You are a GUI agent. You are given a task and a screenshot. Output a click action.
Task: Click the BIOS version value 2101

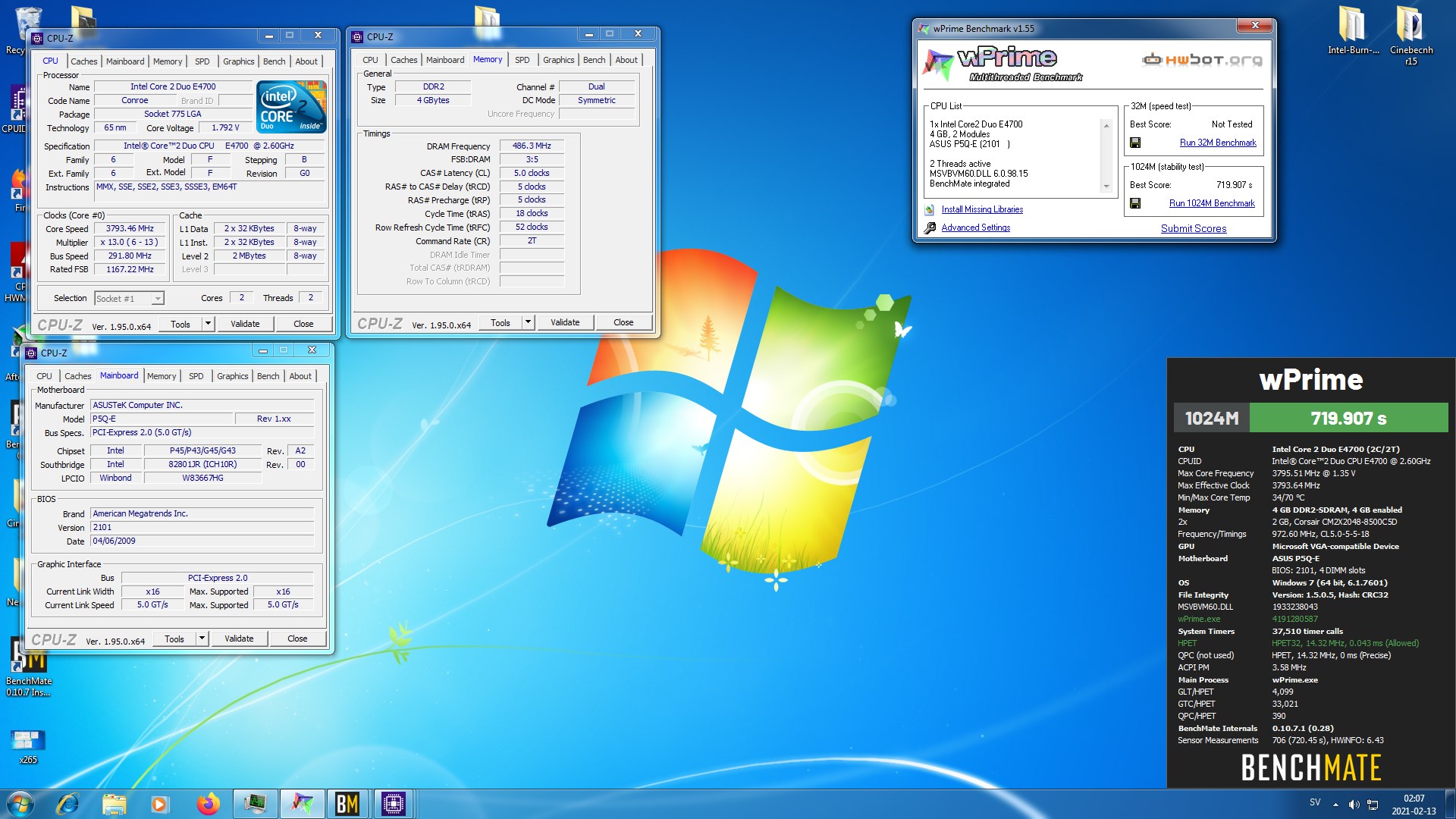click(x=202, y=527)
